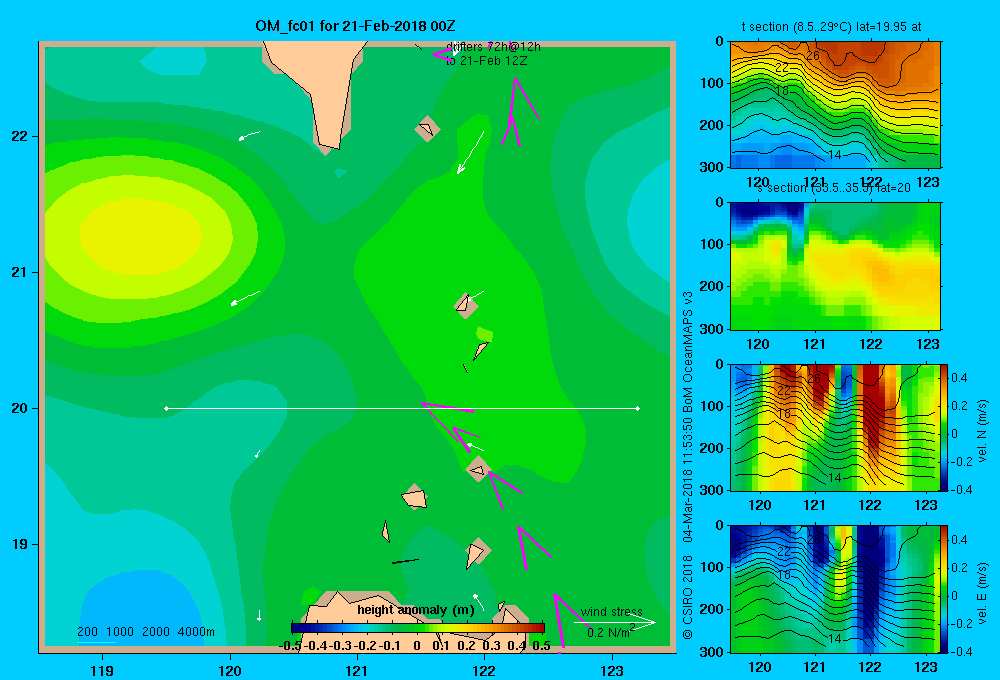Viewport: 1000px width, 680px height.
Task: Click the '-0.5' tick on the height anomaly scale
Action: 290,646
